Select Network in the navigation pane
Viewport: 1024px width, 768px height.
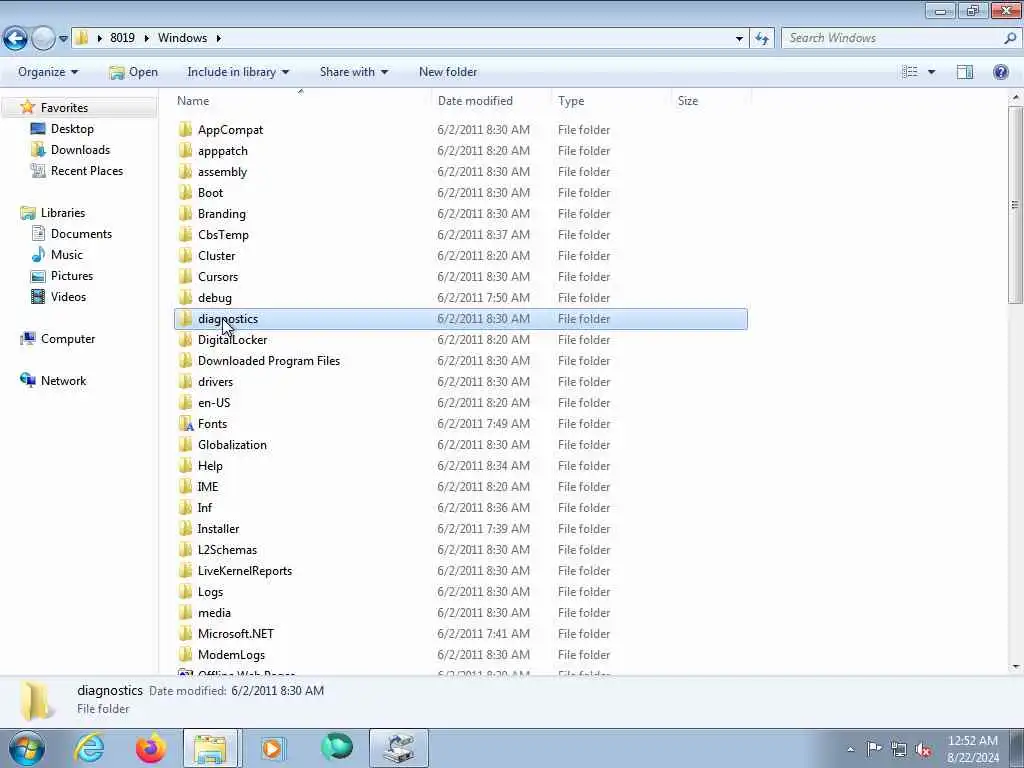pos(63,381)
